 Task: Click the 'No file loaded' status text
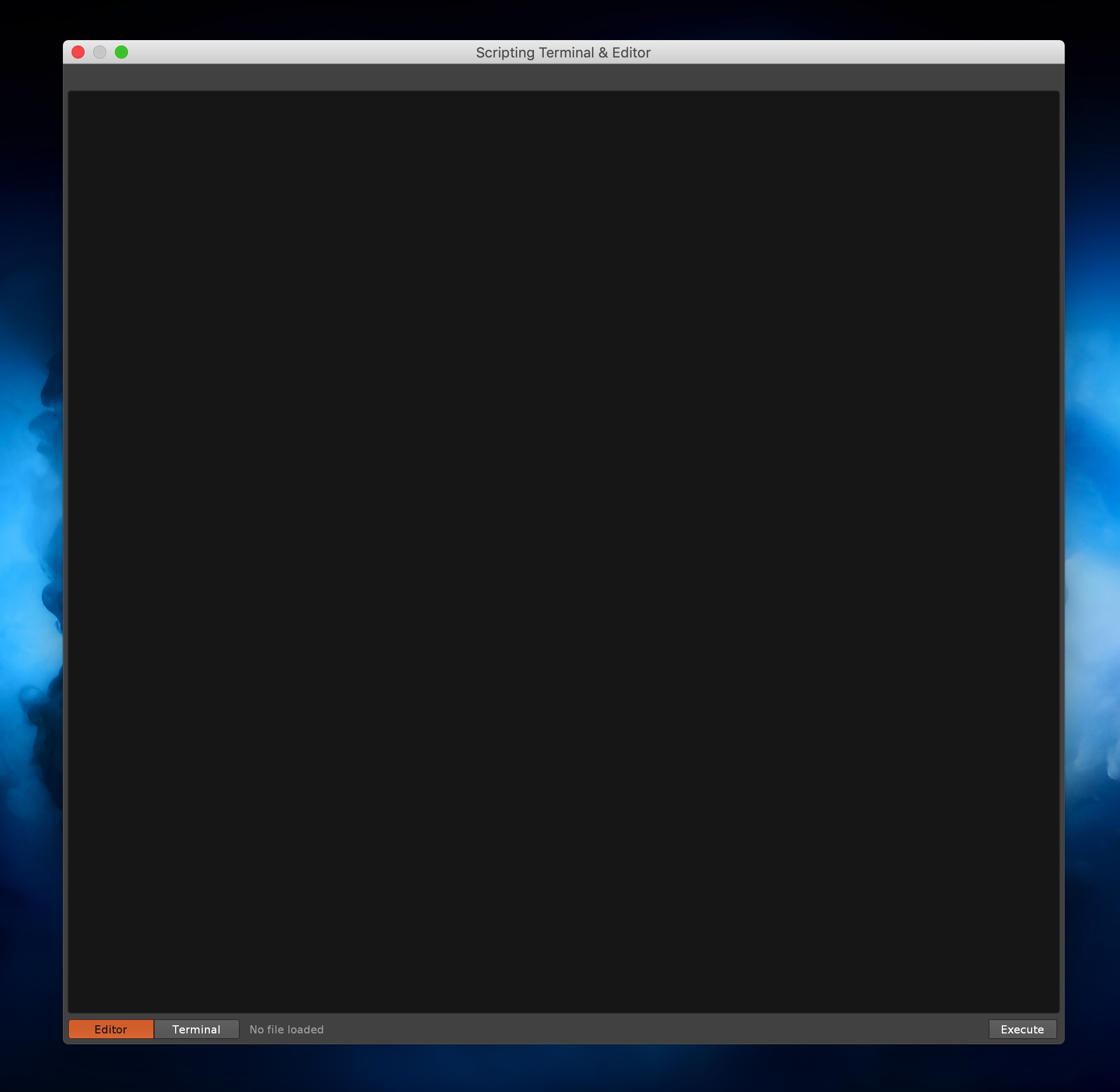pos(286,1030)
